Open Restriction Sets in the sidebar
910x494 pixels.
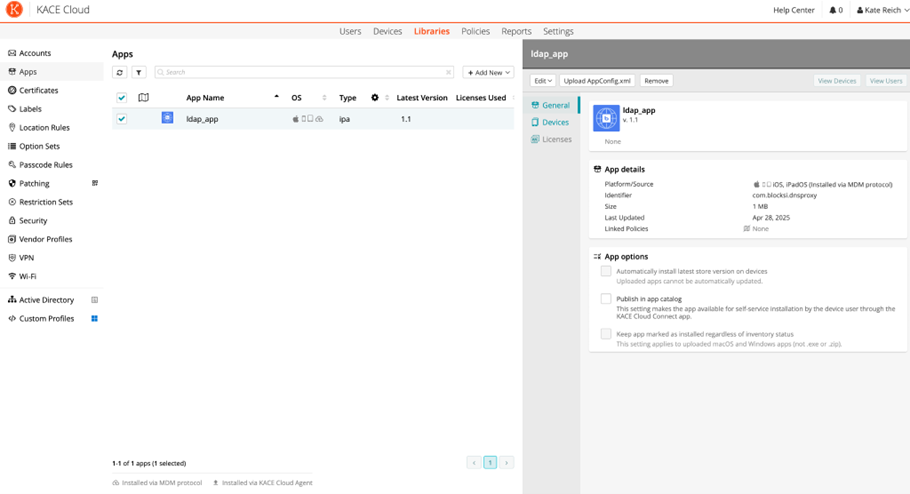[45, 202]
